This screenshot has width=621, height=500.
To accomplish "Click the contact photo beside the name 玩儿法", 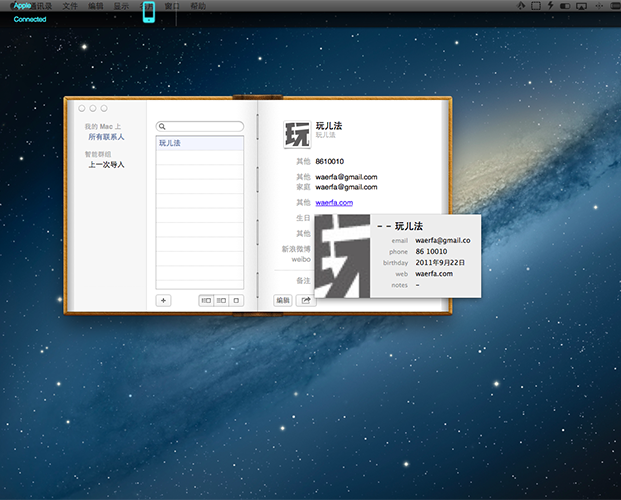I will pyautogui.click(x=297, y=135).
